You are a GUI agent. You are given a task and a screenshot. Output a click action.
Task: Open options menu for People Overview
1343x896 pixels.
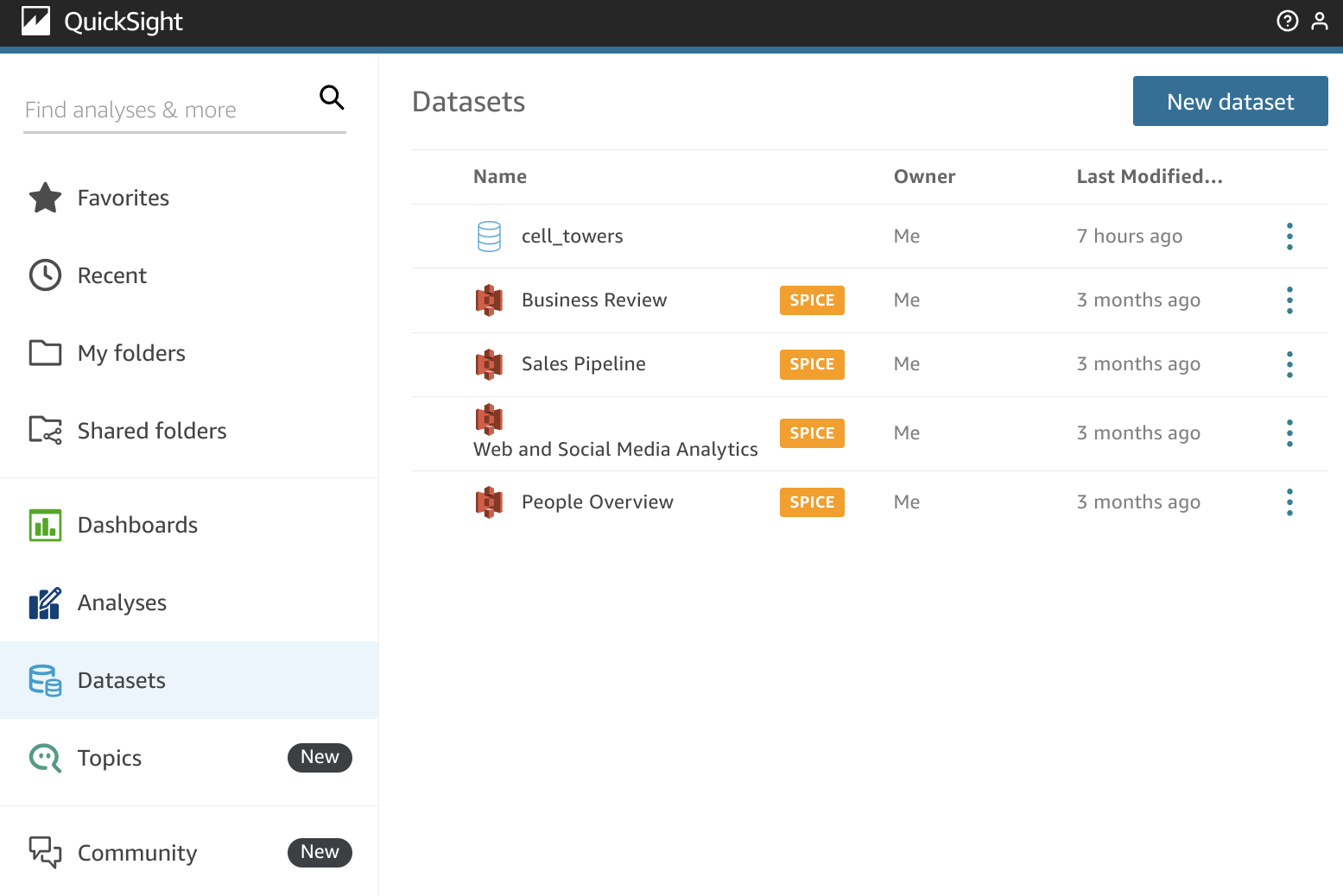[x=1289, y=502]
